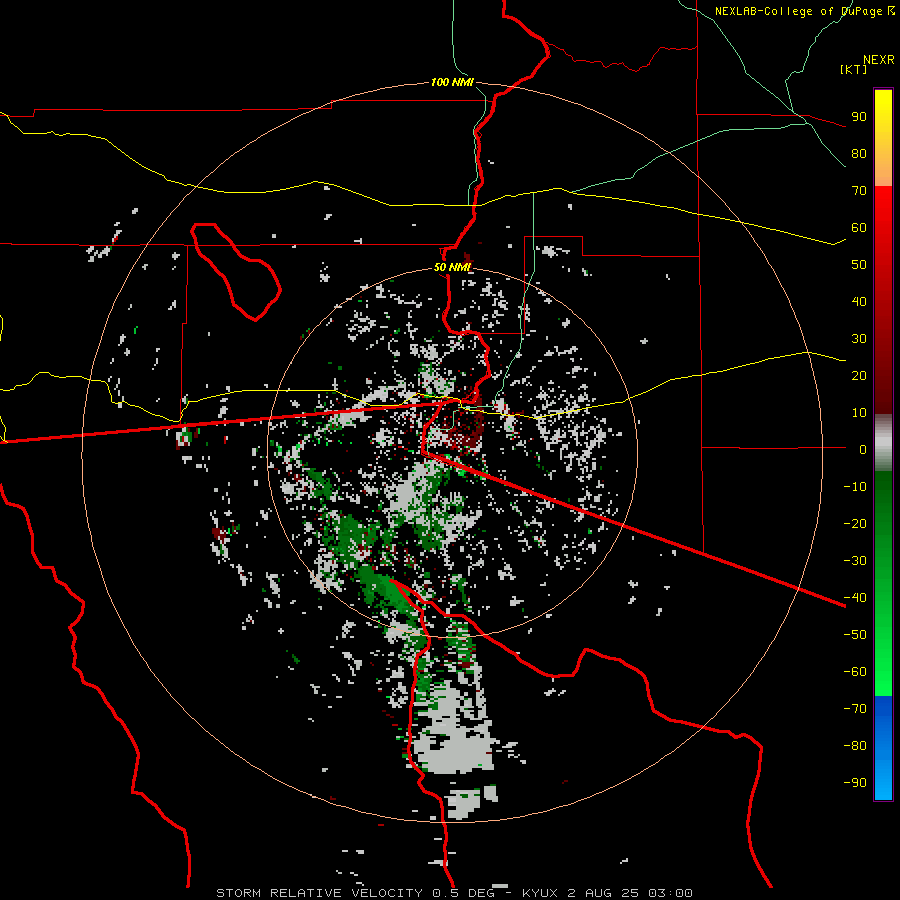Click the -10 value on velocity scale
This screenshot has width=900, height=900.
click(x=855, y=487)
